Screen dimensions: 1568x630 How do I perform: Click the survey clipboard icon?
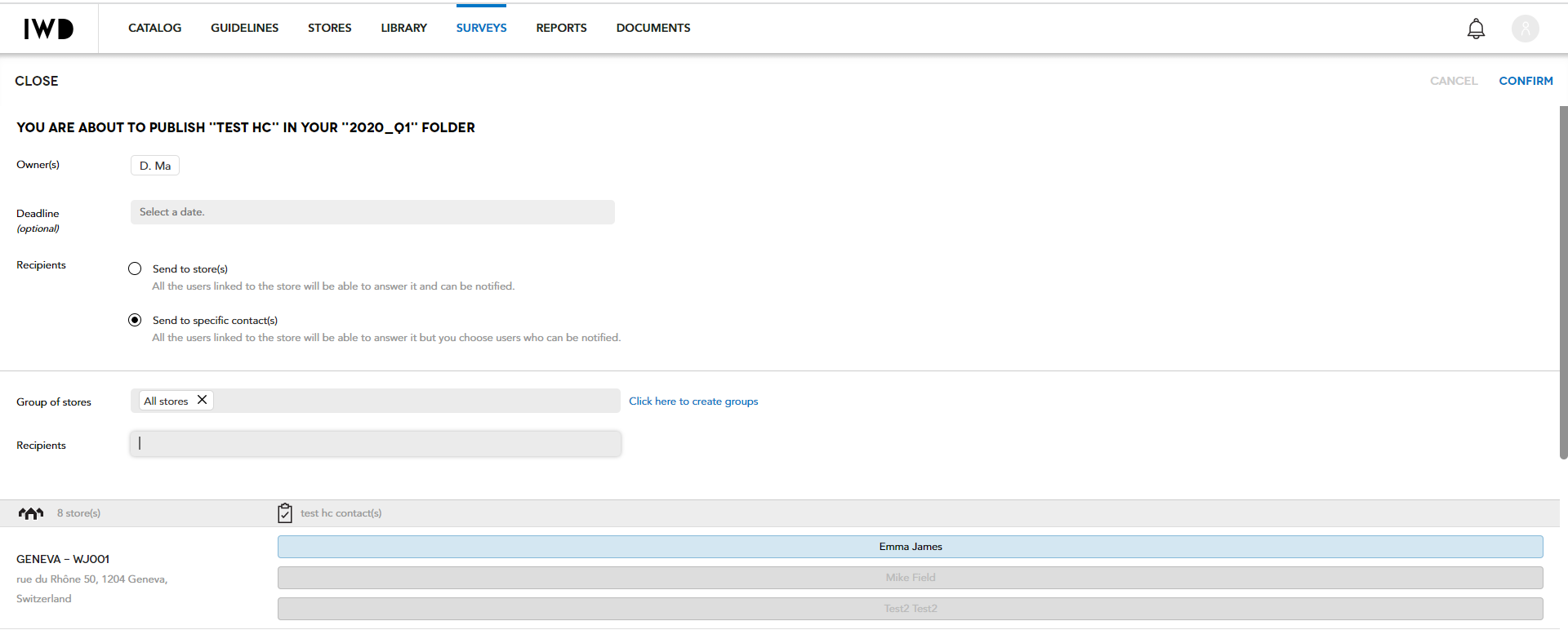pyautogui.click(x=285, y=512)
